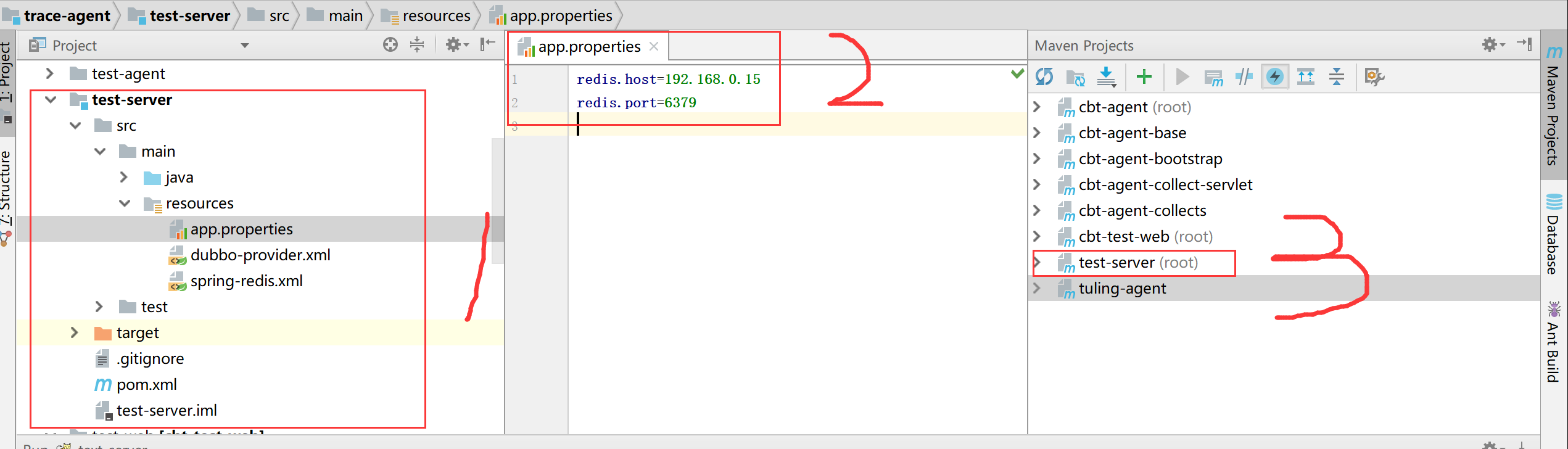
Task: Toggle Skip Tests mode lightning icon
Action: coord(1275,77)
